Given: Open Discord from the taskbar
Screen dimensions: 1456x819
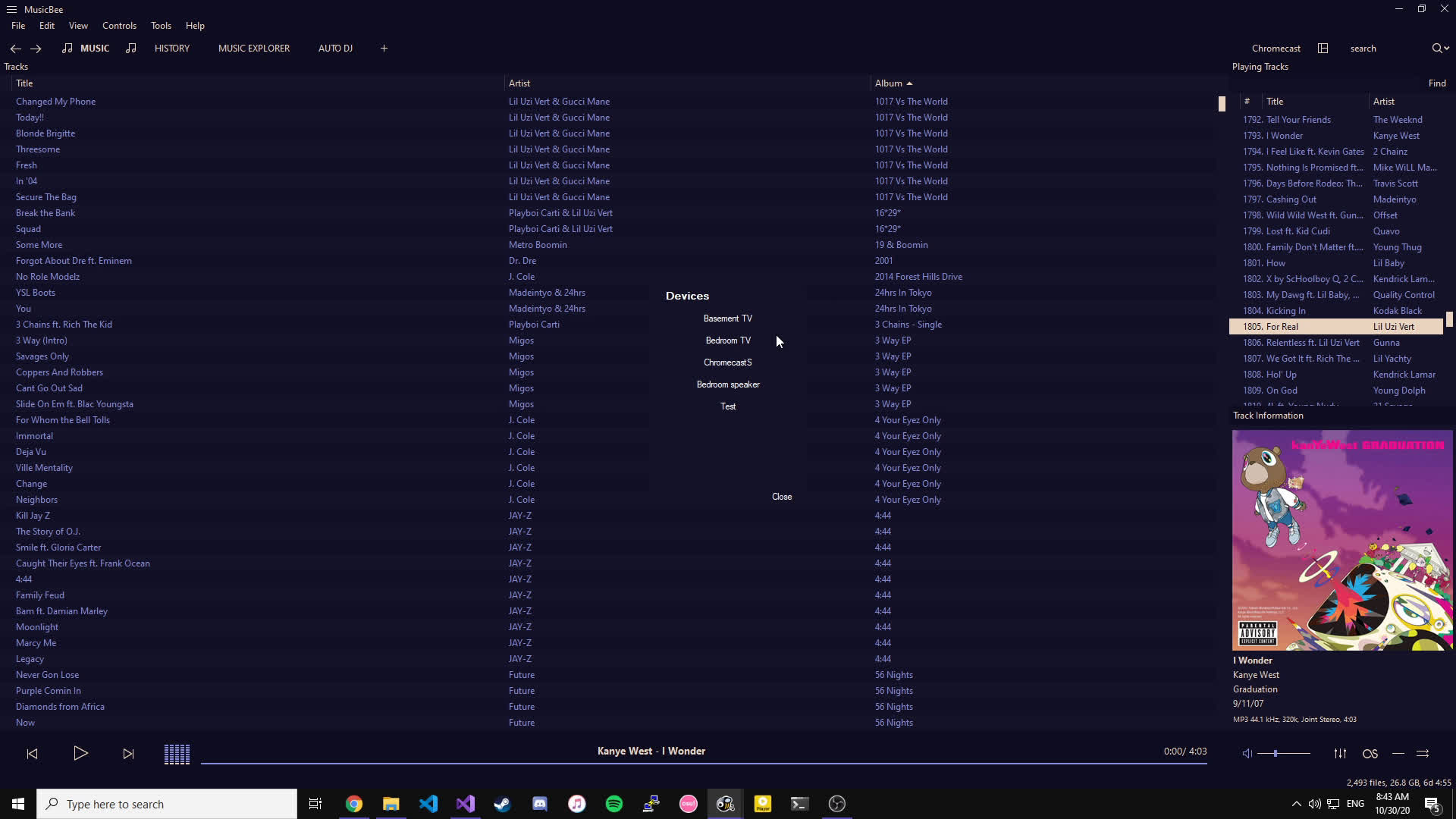Looking at the screenshot, I should pos(540,804).
